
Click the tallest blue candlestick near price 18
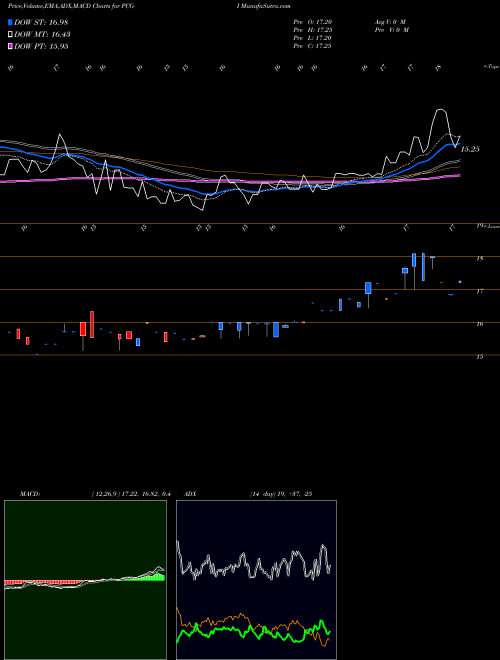[x=423, y=267]
